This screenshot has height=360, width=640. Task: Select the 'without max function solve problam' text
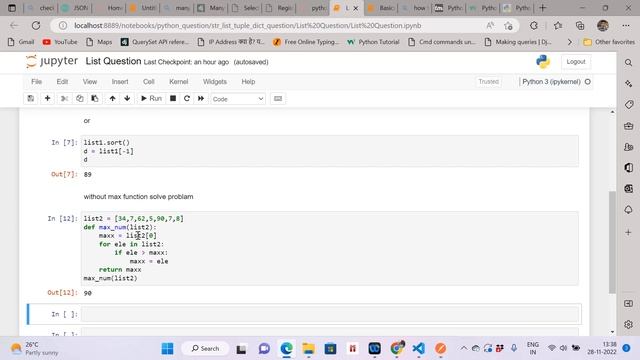(x=138, y=197)
